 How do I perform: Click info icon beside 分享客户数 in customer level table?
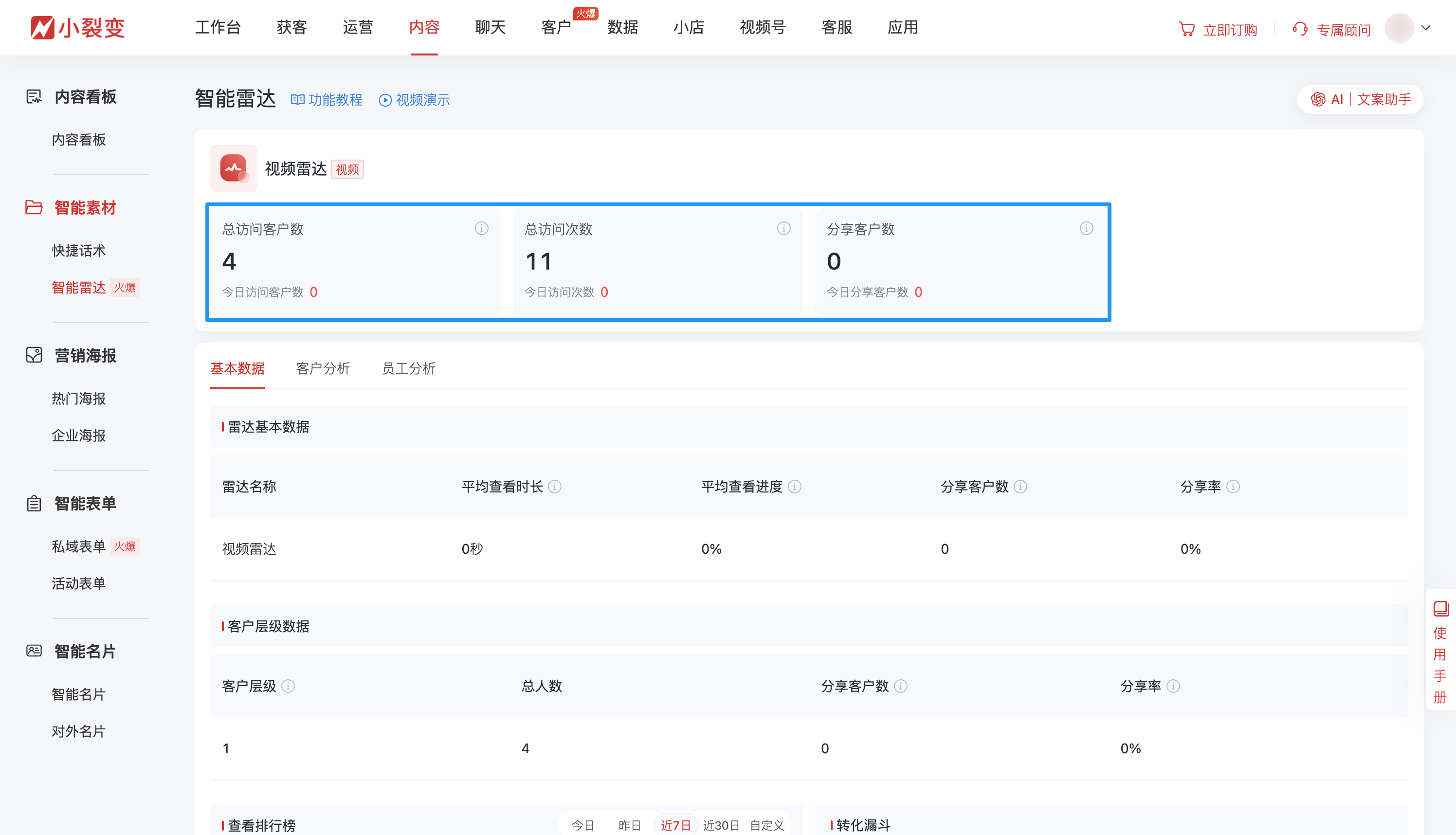click(901, 686)
